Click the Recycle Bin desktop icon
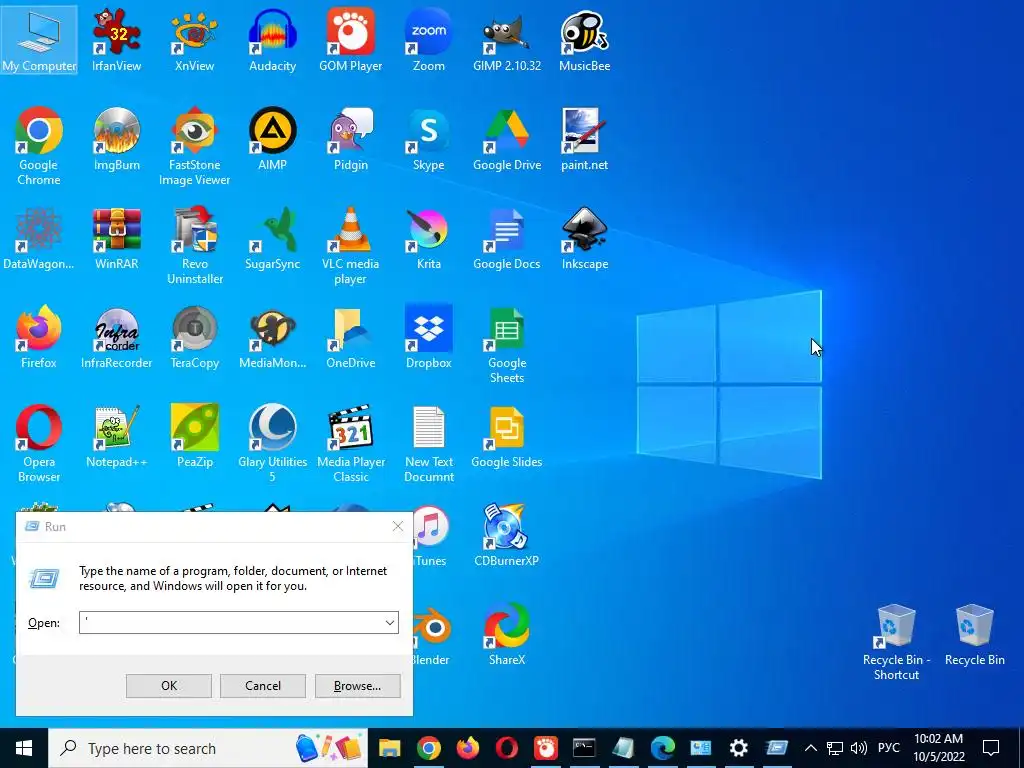The image size is (1024, 768). (x=974, y=633)
